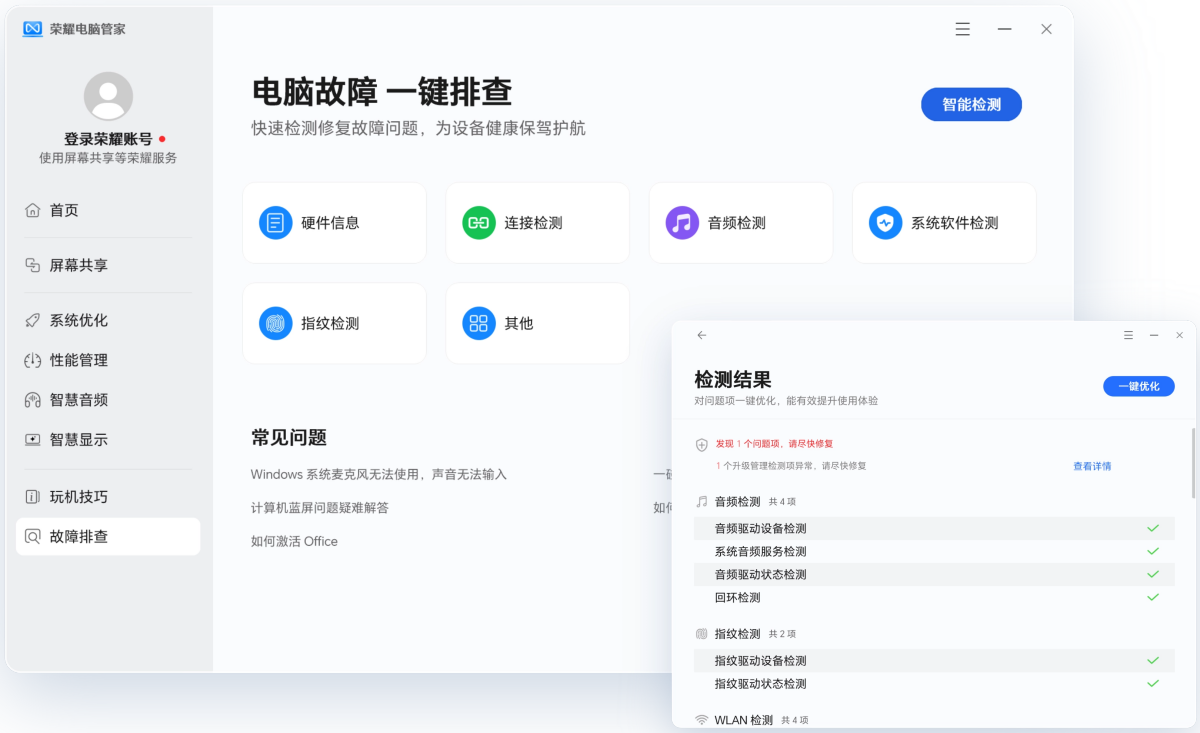Select the 音频驱动设备检测 row
Screen dimensions: 1200x733
(934, 528)
